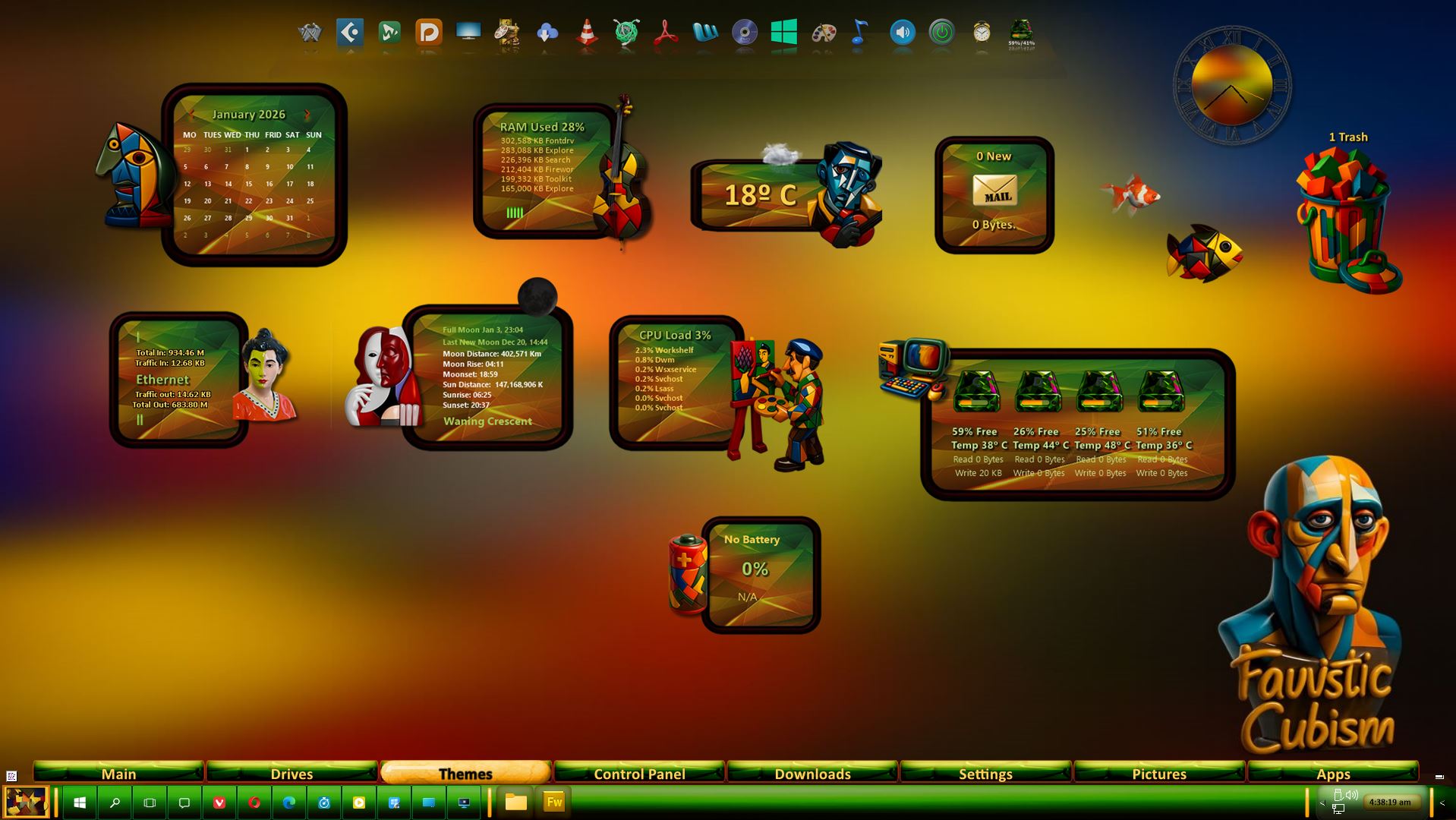The image size is (1456, 820).
Task: Go to previous month in calendar widget
Action: point(191,115)
